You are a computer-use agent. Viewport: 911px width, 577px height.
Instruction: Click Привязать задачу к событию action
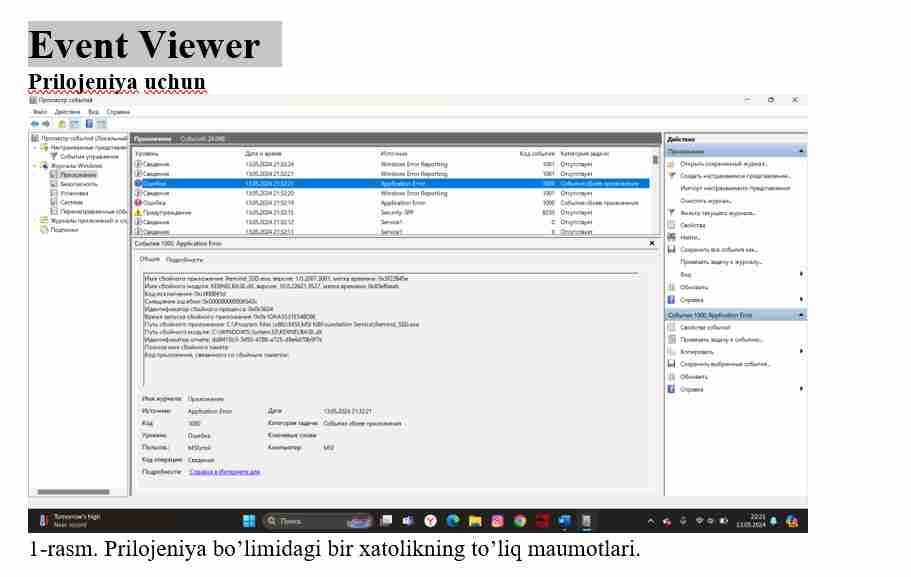click(722, 339)
